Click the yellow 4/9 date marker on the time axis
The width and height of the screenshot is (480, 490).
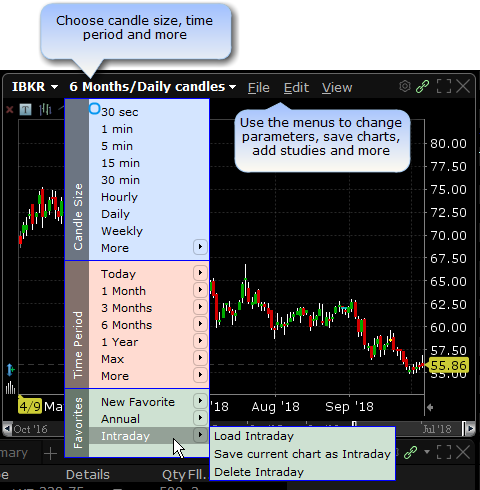pos(30,406)
